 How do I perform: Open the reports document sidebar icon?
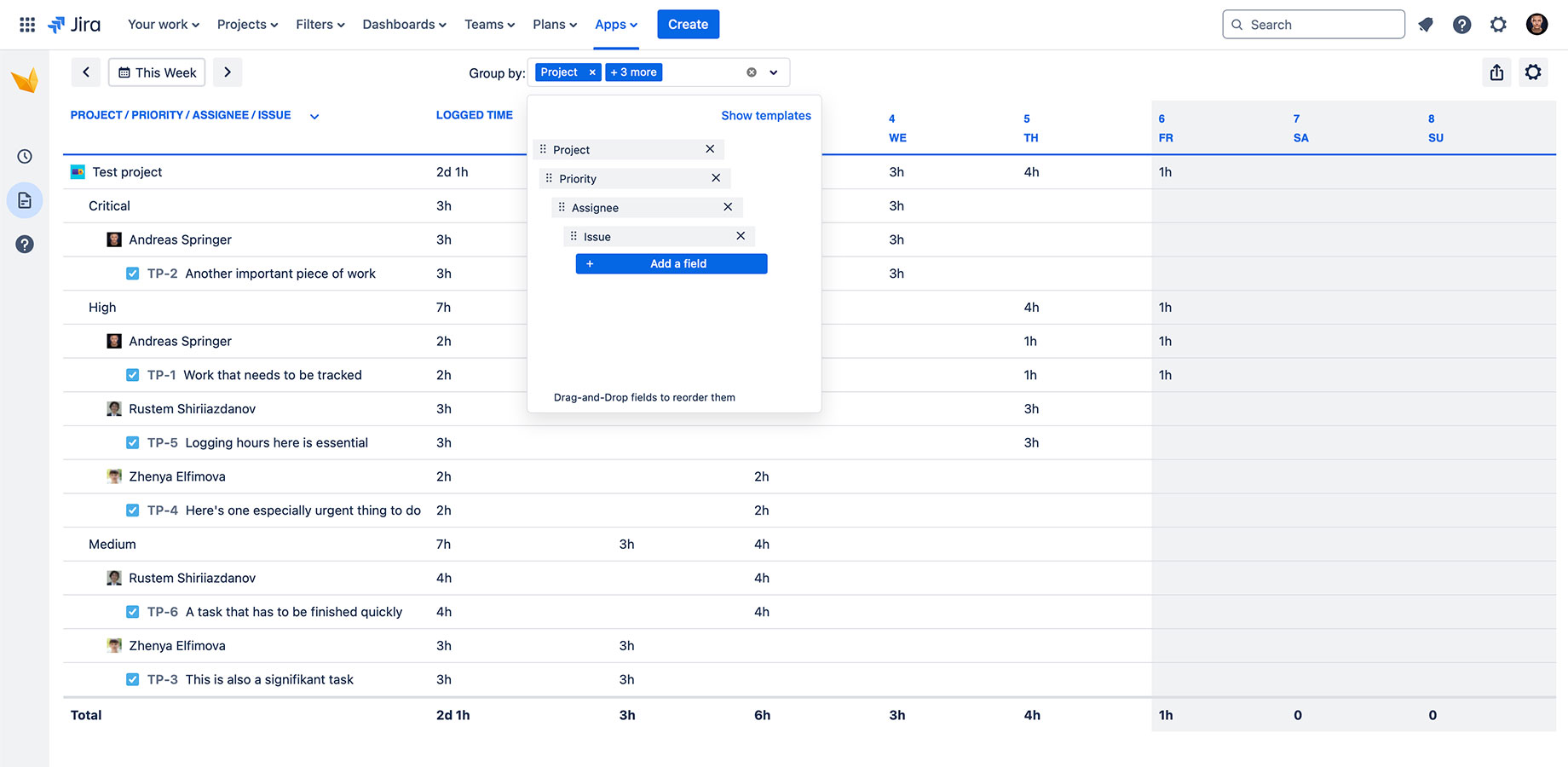pos(25,200)
